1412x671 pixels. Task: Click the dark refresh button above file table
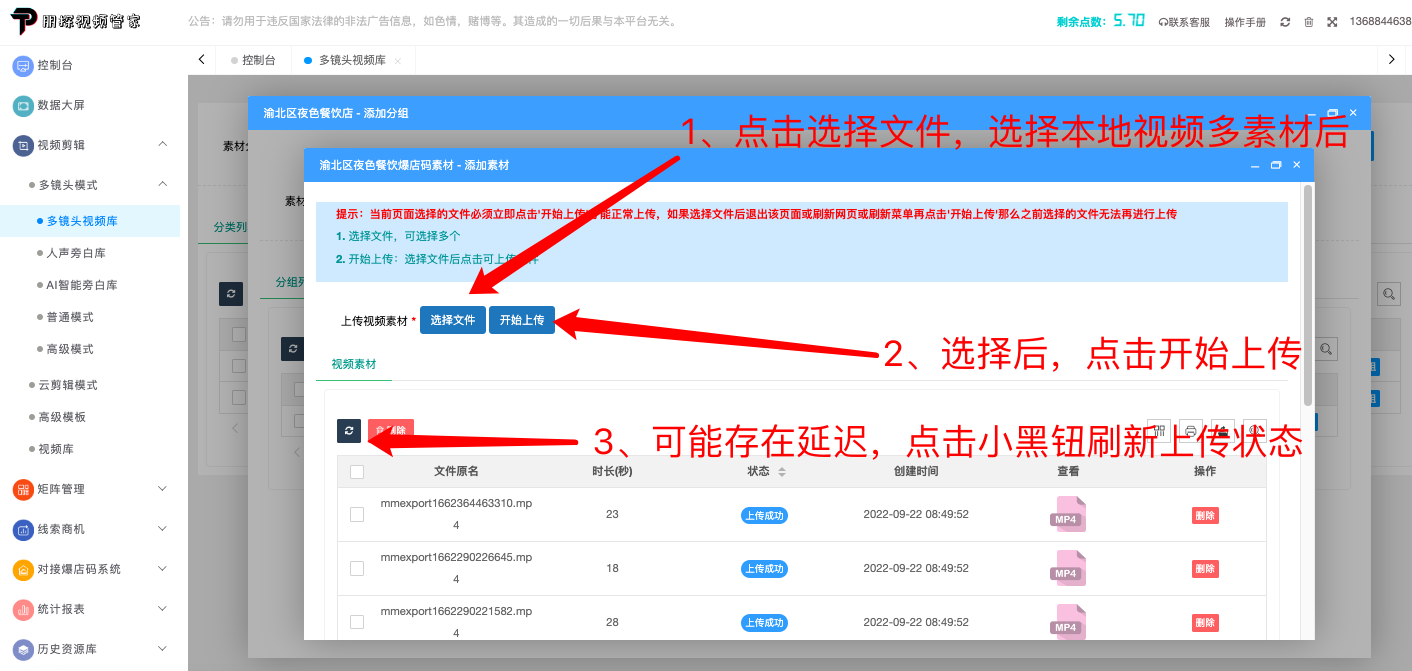pos(348,430)
